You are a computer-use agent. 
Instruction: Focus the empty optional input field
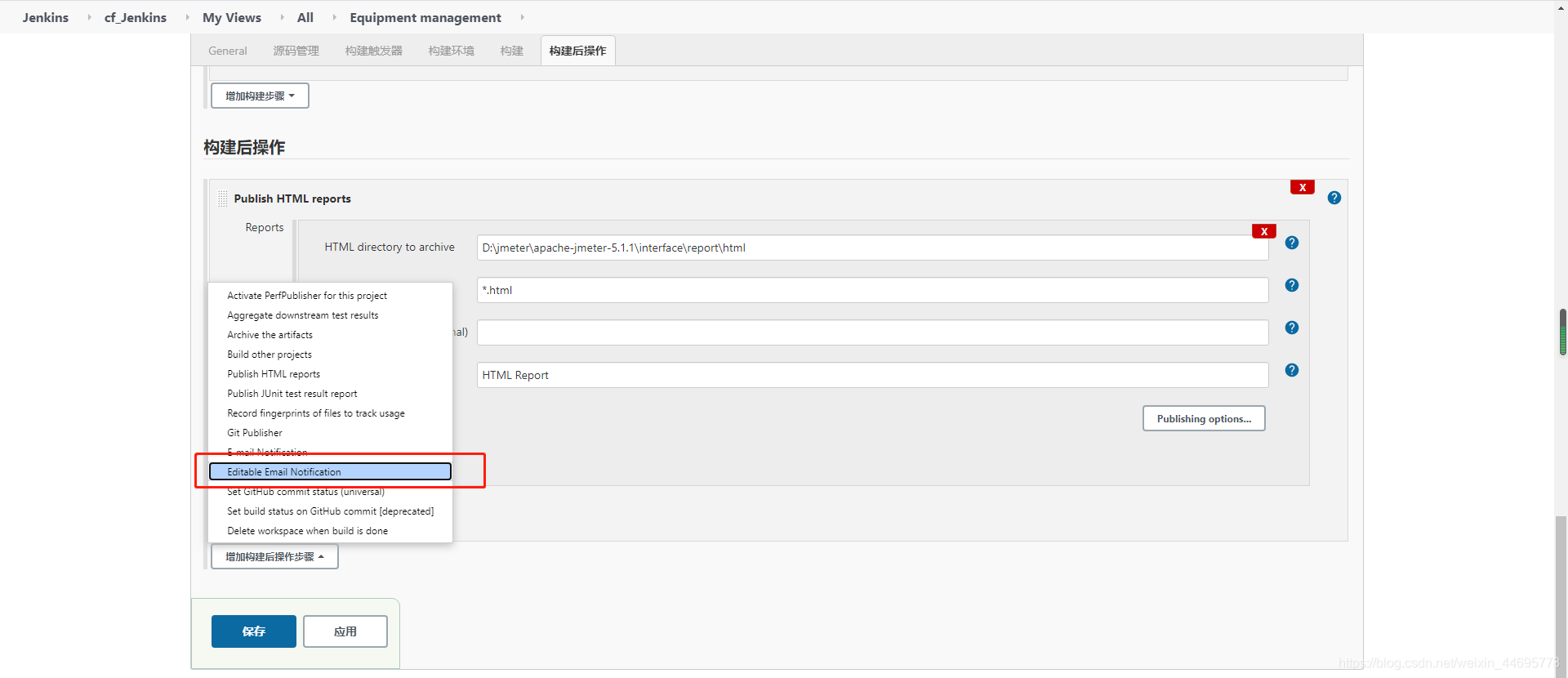pyautogui.click(x=872, y=332)
